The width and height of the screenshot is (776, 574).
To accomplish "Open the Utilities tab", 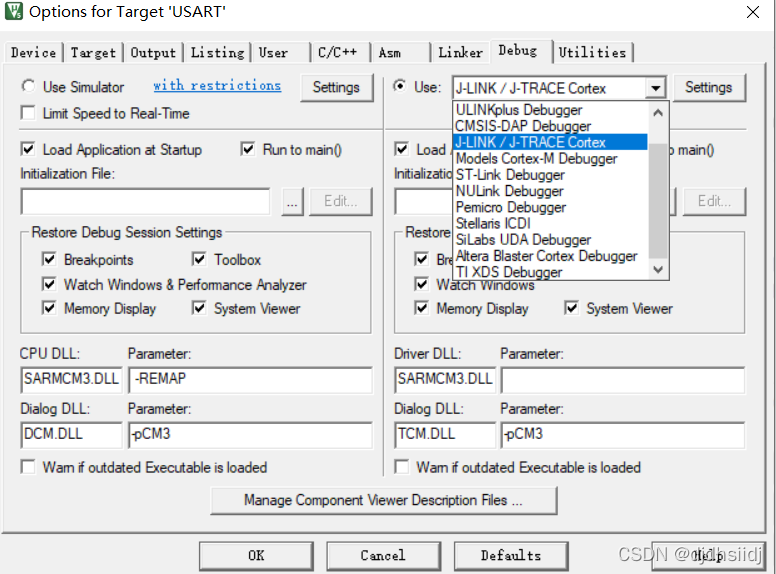I will tap(593, 52).
